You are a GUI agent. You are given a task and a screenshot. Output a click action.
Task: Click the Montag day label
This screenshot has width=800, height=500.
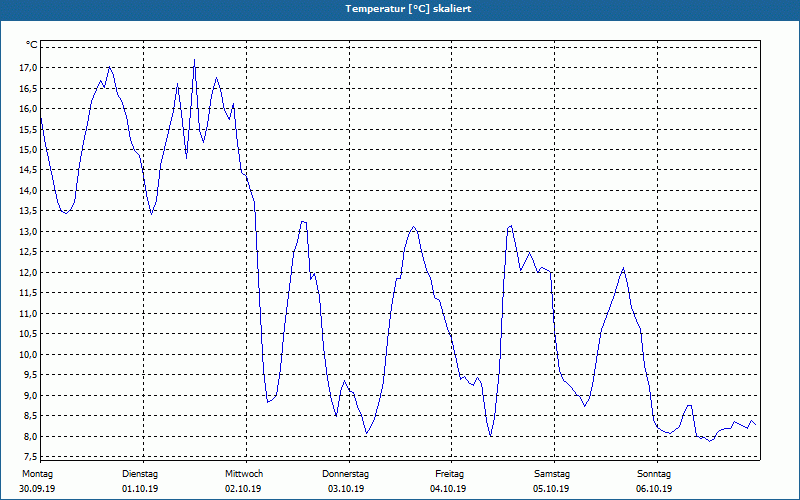pyautogui.click(x=37, y=474)
